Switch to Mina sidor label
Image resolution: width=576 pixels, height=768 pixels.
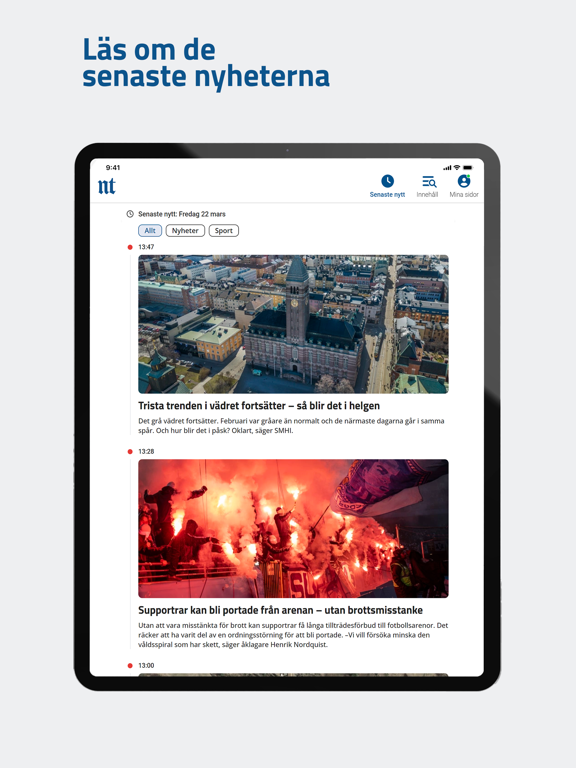click(x=464, y=194)
